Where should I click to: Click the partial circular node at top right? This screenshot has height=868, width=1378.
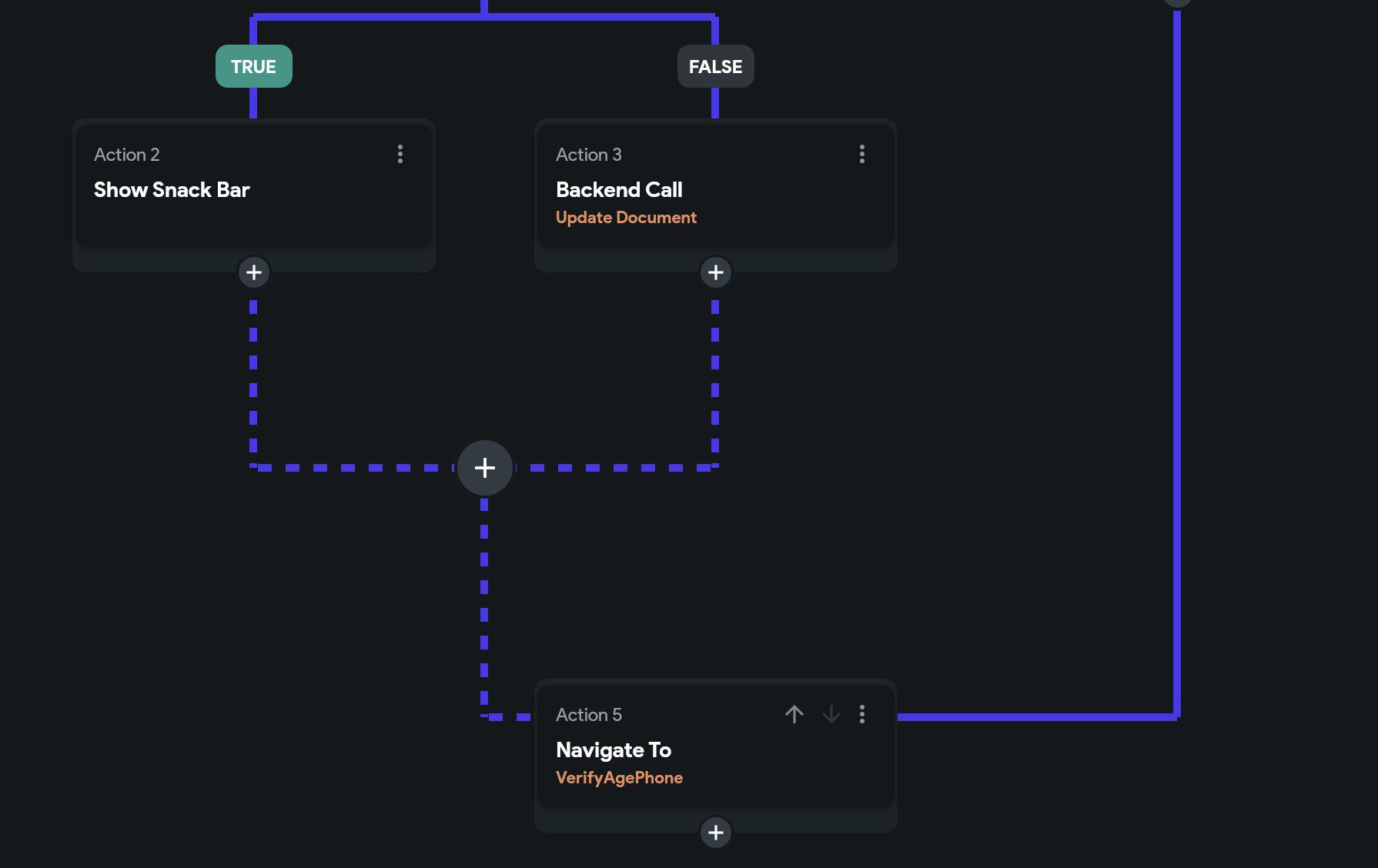pos(1178,3)
